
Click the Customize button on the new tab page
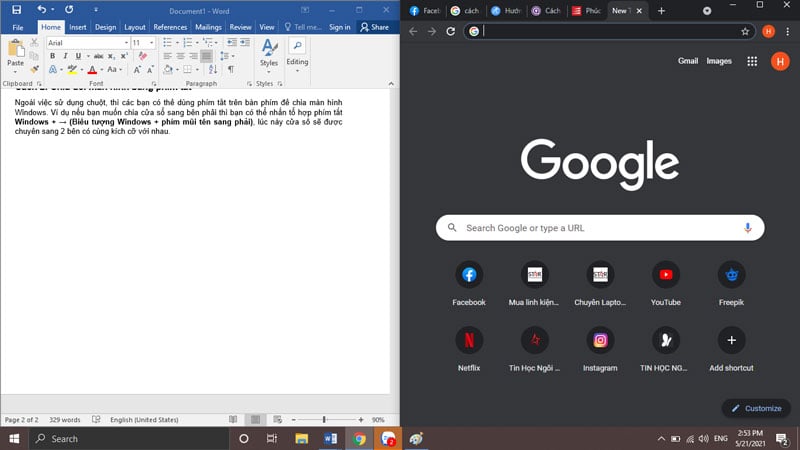(x=756, y=408)
